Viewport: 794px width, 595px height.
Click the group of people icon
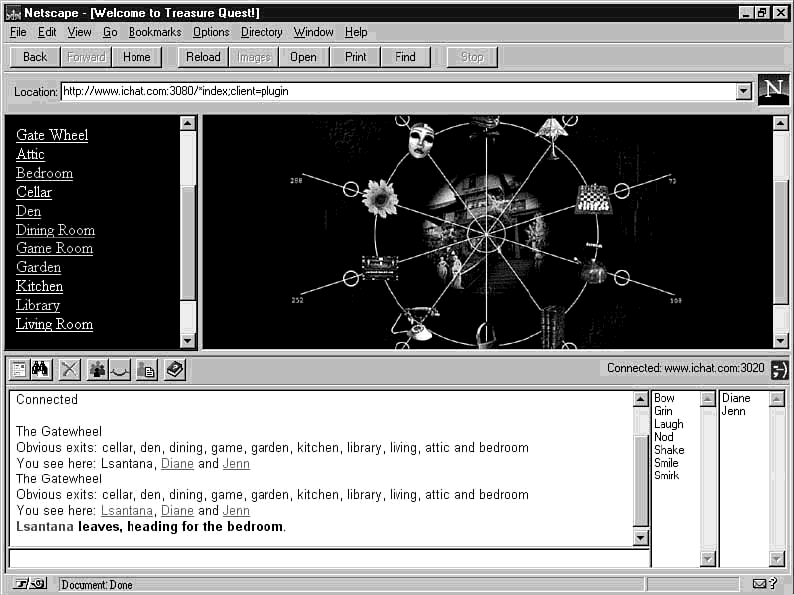click(x=97, y=370)
